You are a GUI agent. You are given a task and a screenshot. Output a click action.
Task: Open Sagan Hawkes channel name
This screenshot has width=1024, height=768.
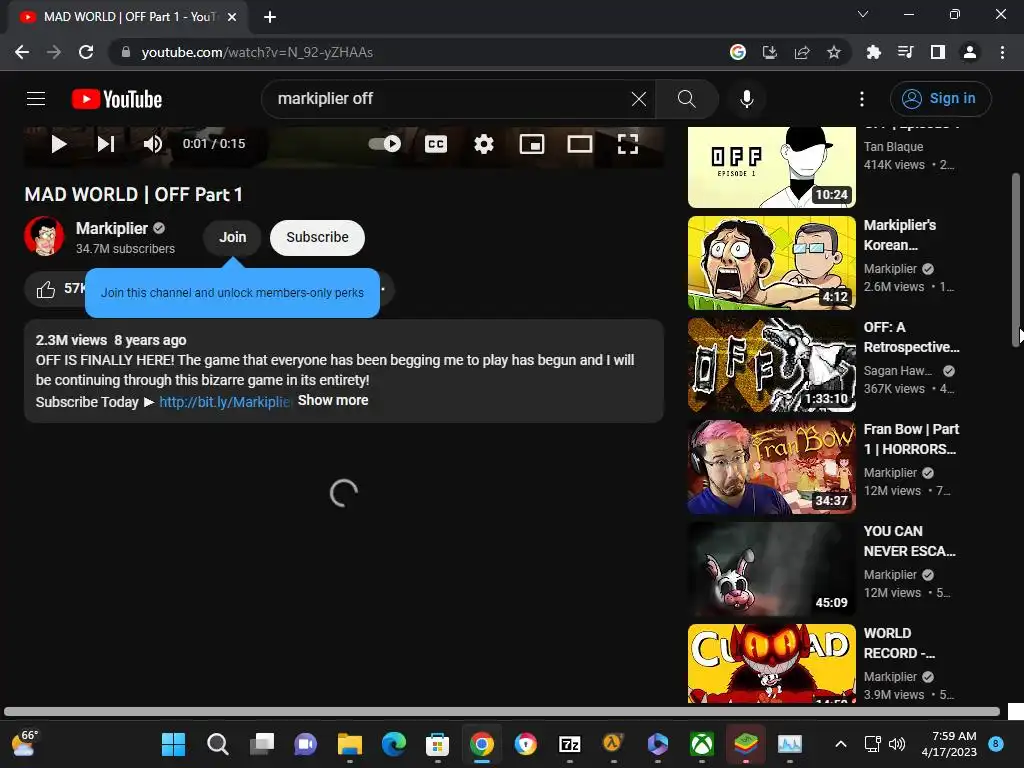(x=898, y=371)
